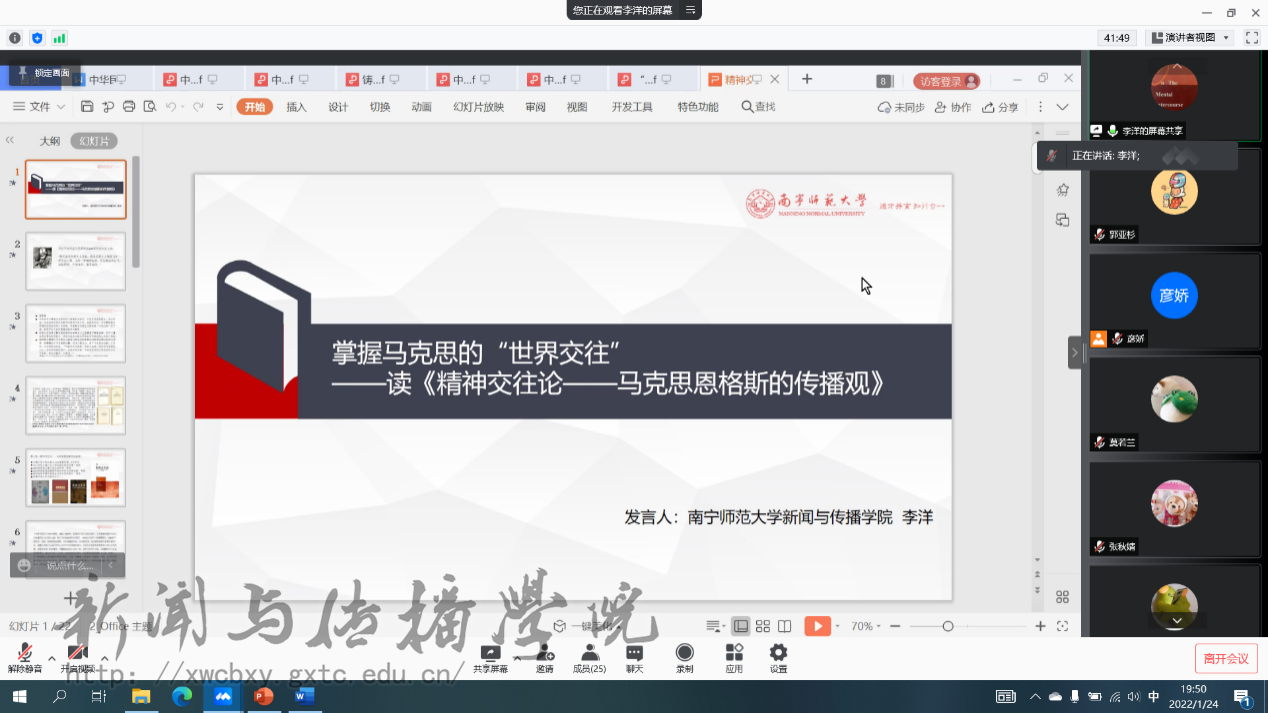
Task: Click the signal strength icon in meeting header
Action: [x=59, y=38]
